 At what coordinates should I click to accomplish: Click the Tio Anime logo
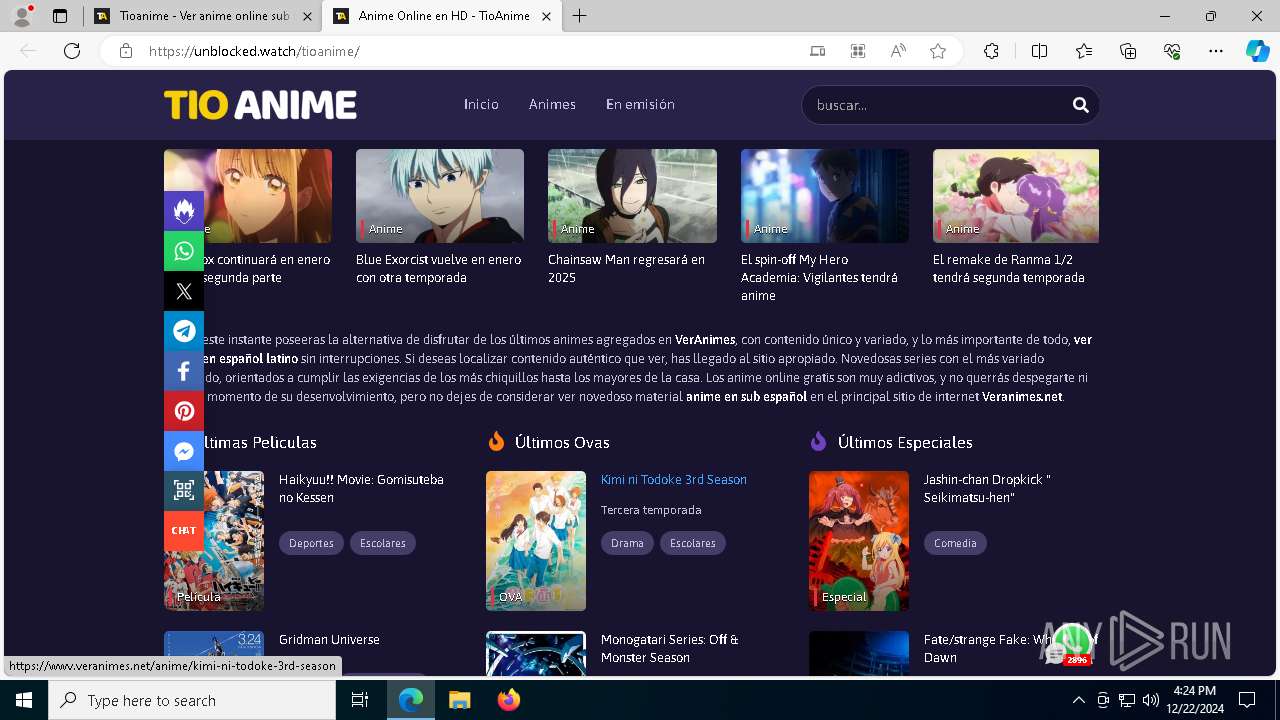pos(260,105)
